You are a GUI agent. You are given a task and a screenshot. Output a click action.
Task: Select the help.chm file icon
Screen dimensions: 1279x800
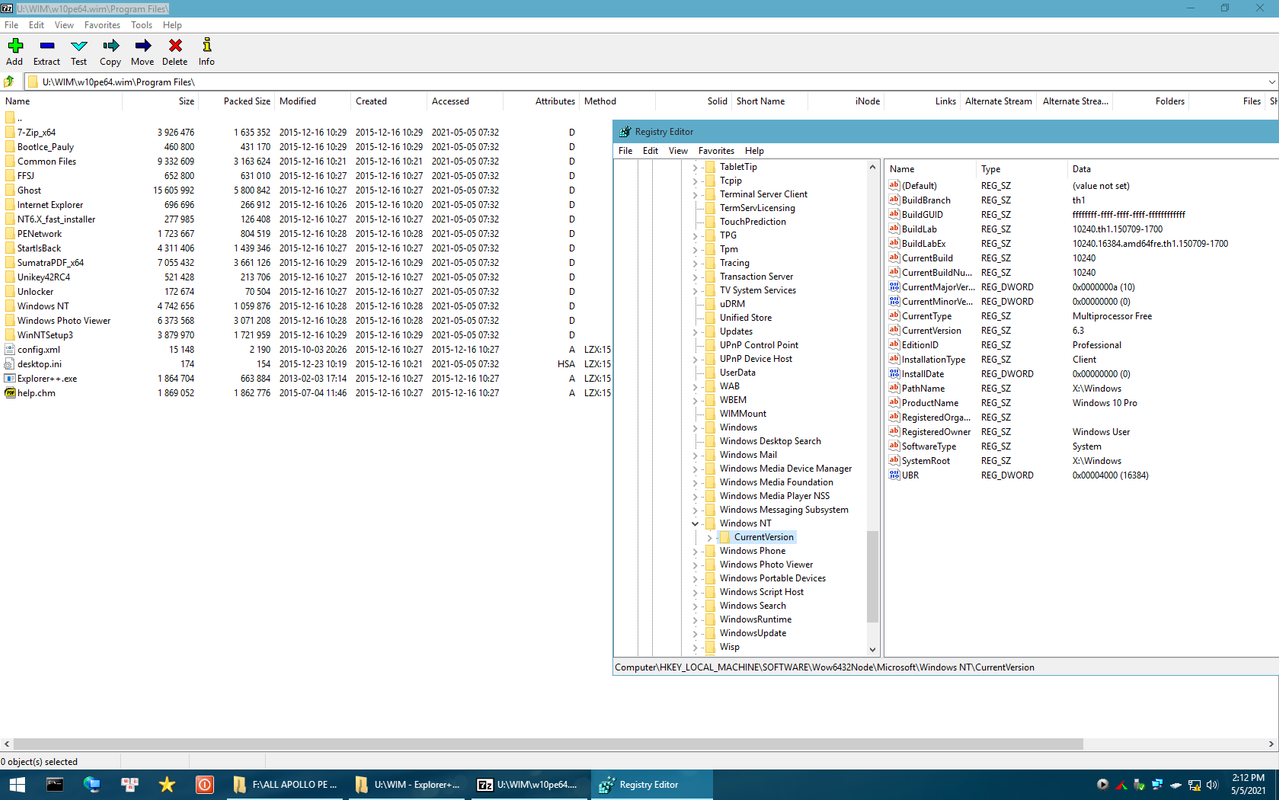point(10,393)
